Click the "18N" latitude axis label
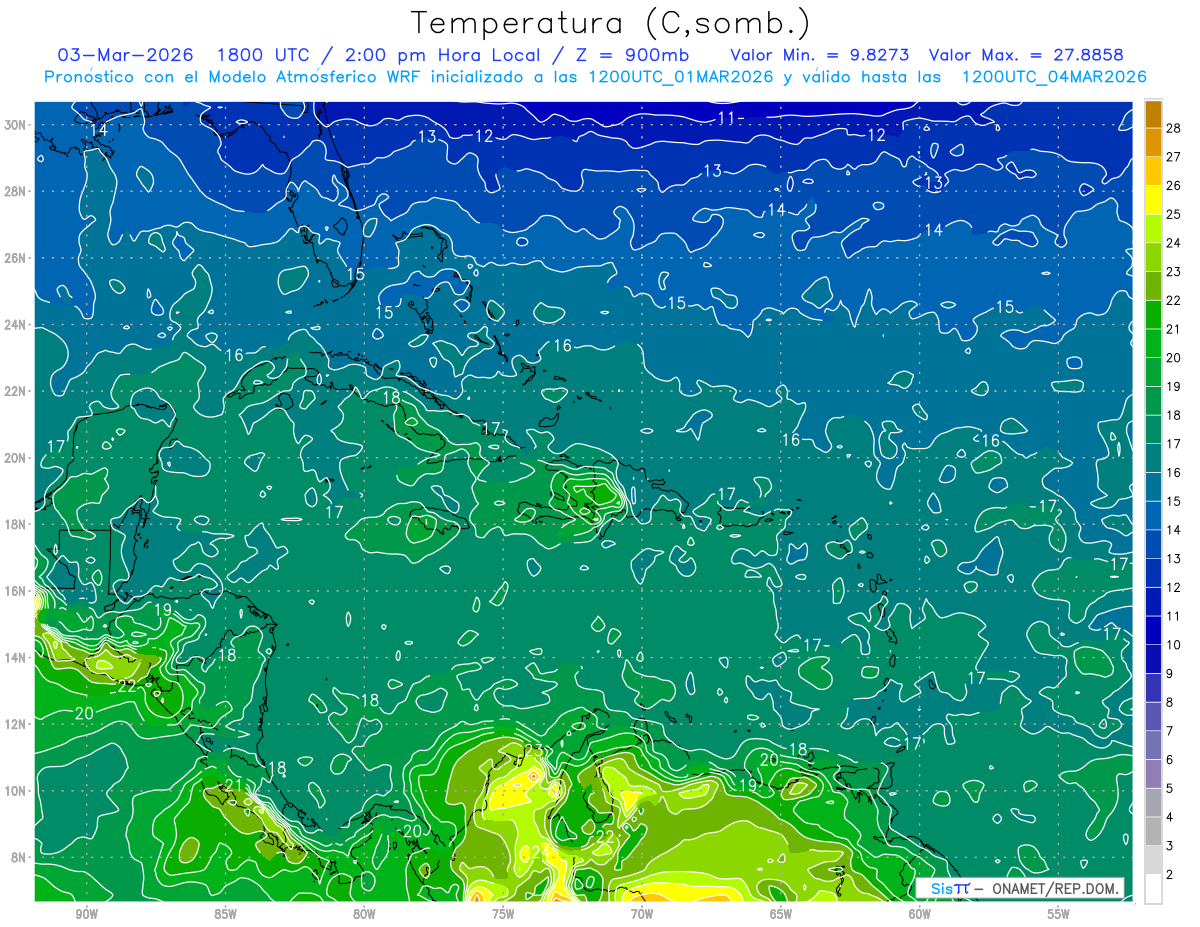This screenshot has width=1200, height=927. [15, 524]
